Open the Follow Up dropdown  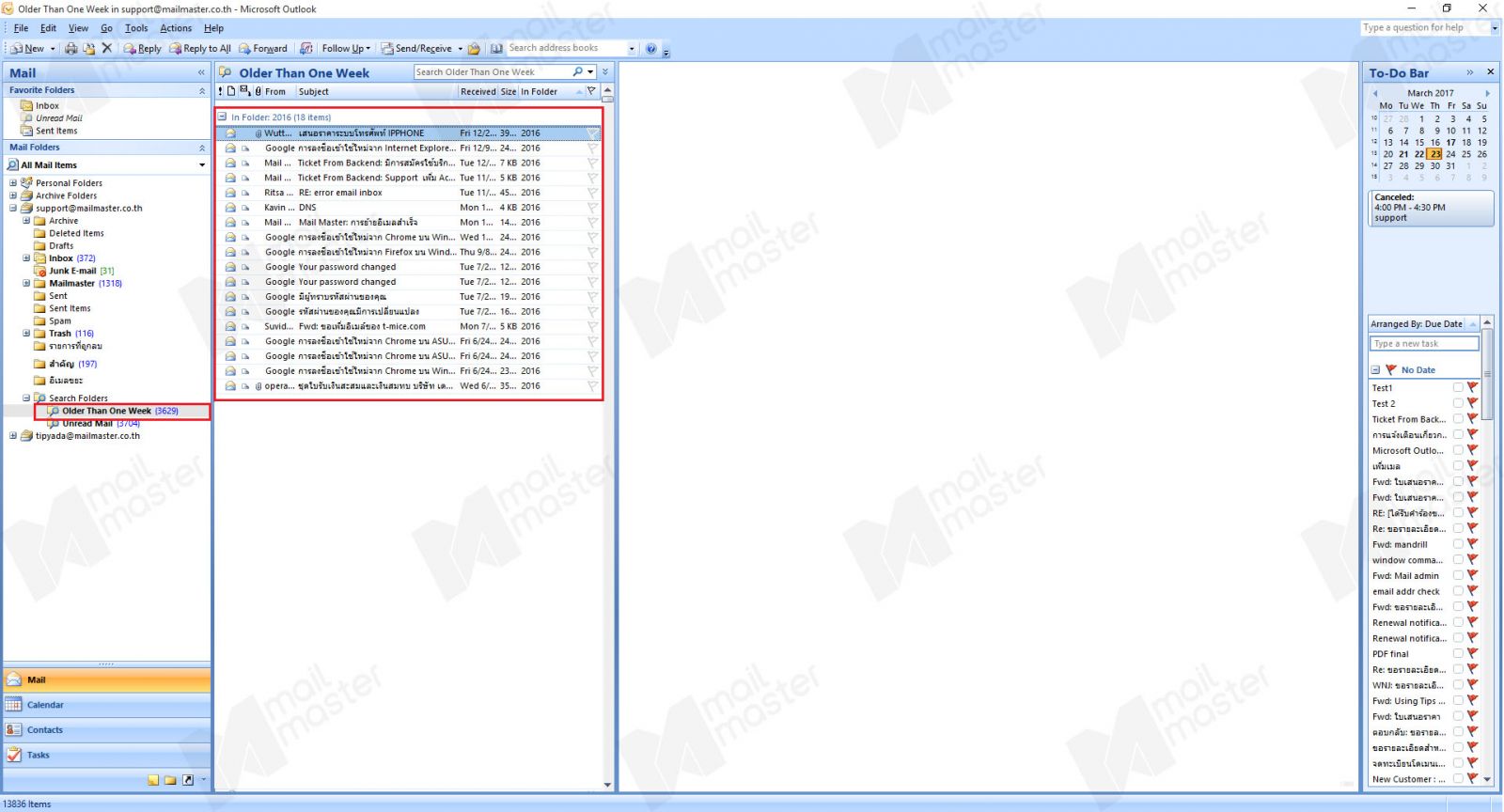pos(346,48)
